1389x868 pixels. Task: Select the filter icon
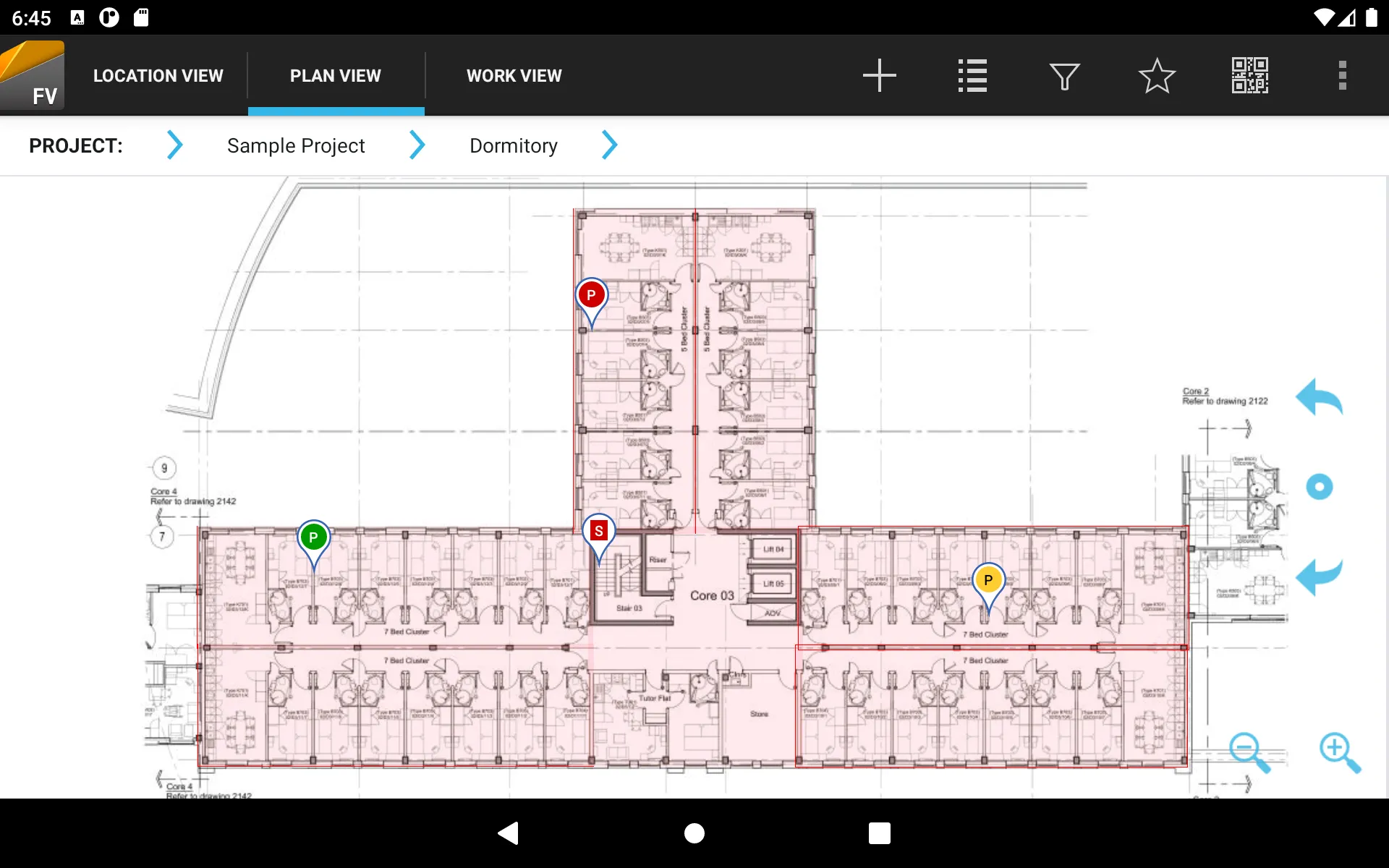1065,75
